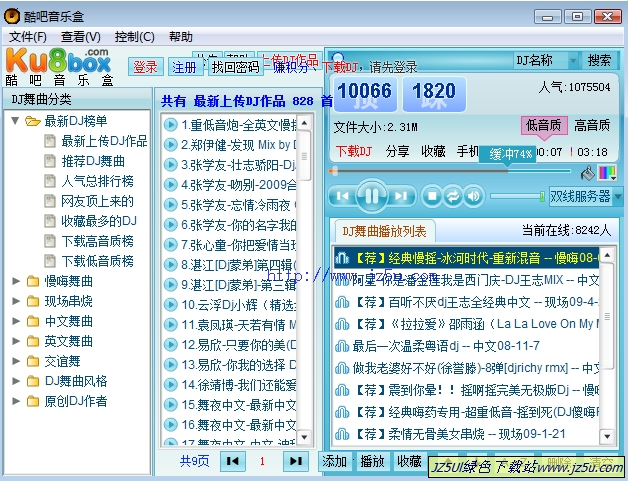The image size is (628, 481).
Task: Play song 5.张学友-忘情冷雨夜 via its play icon
Action: pos(171,205)
